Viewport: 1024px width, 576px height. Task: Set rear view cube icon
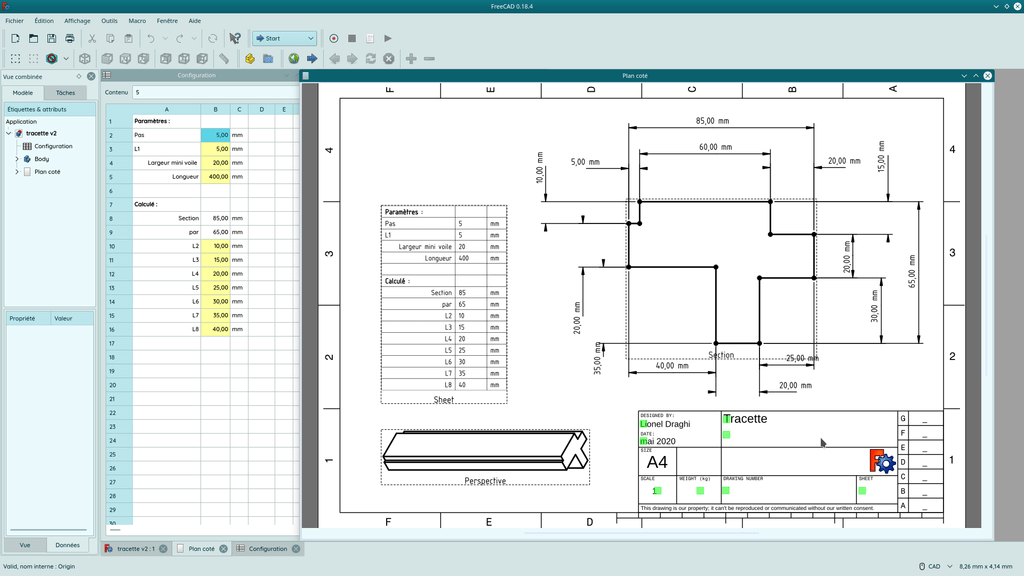point(166,59)
